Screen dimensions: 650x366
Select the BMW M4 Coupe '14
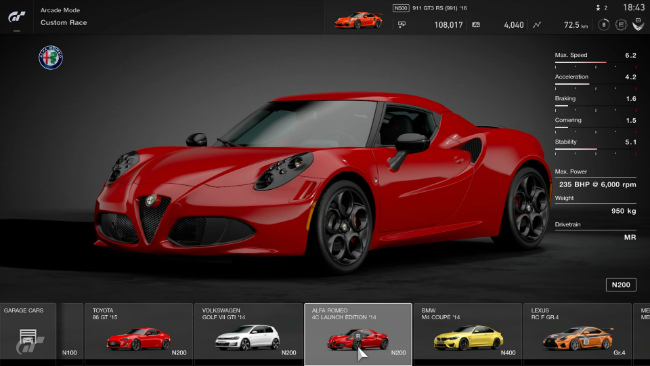(468, 331)
